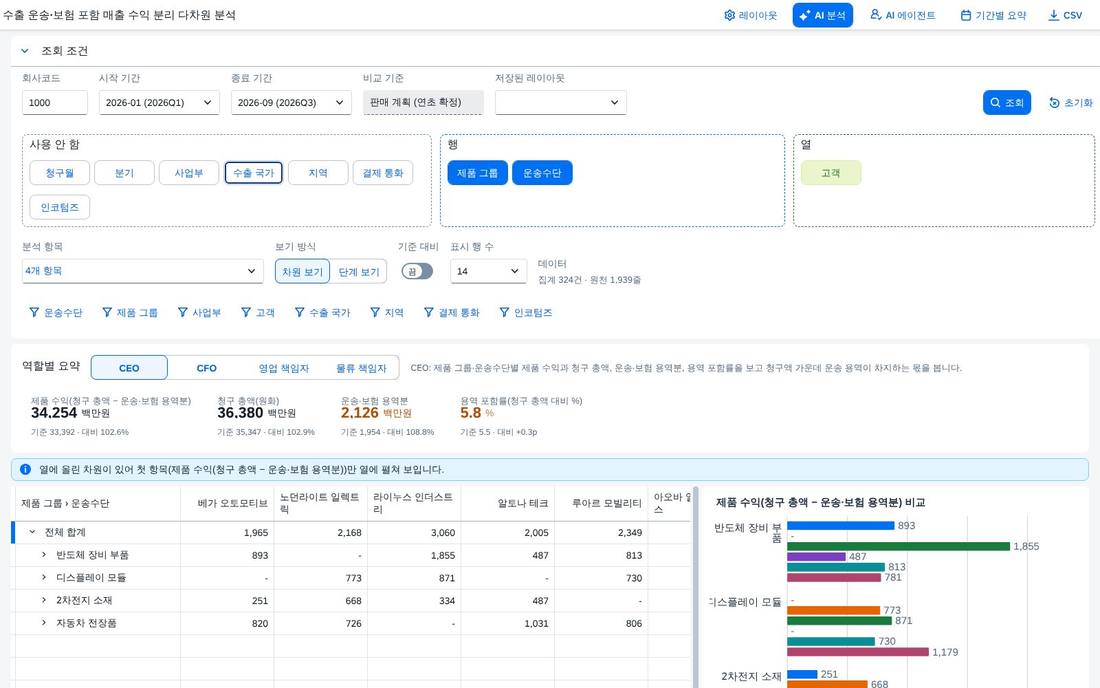Expand the 자동차 전장품 row
This screenshot has height=688, width=1100.
pyautogui.click(x=43, y=623)
